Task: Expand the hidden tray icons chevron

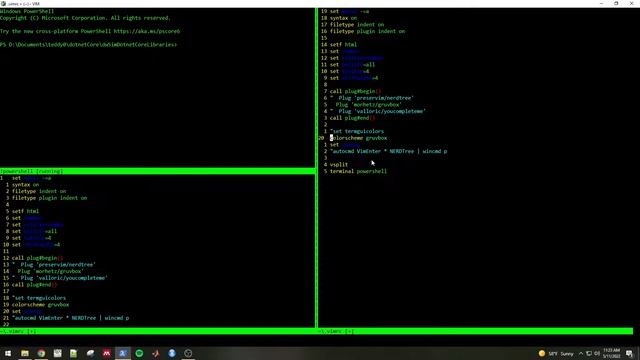Action: click(x=581, y=353)
